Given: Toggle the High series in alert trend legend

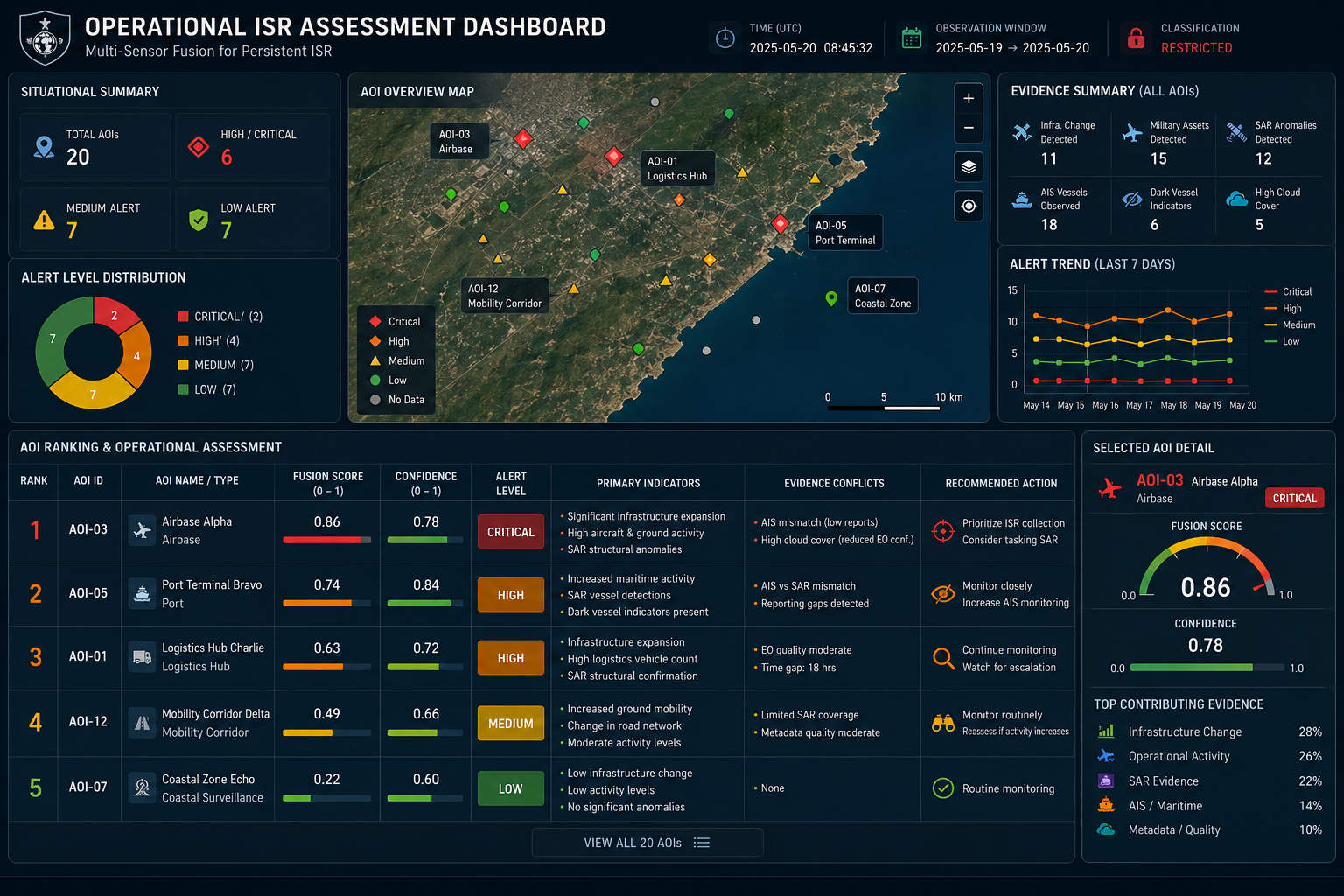Looking at the screenshot, I should coord(1284,308).
